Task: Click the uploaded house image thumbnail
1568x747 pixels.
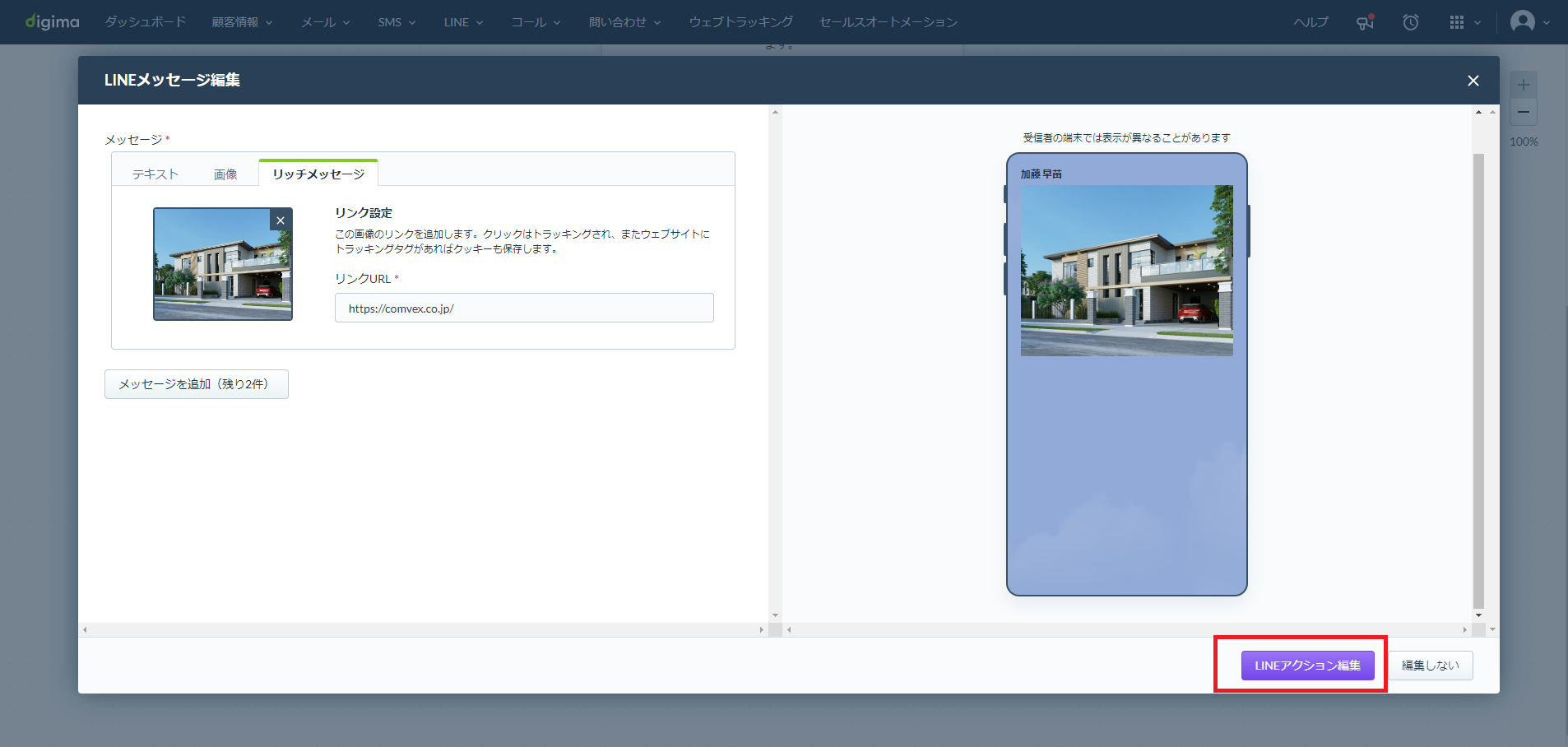Action: (223, 264)
